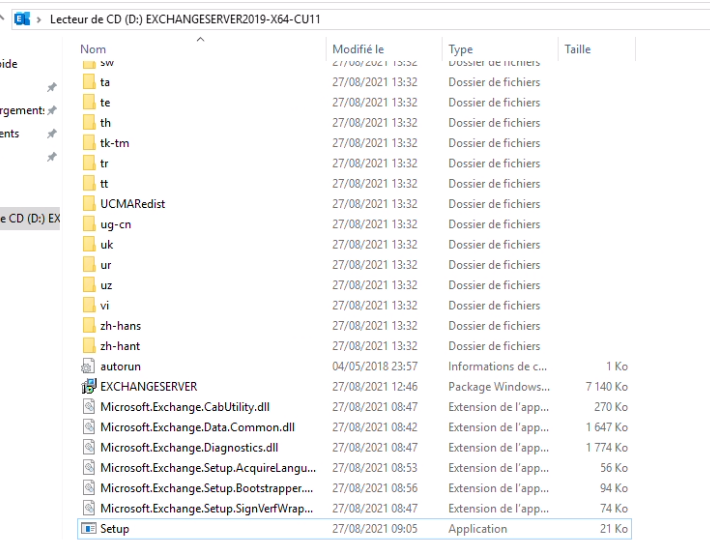This screenshot has height=544, width=710.
Task: Click the EXCHANGESERVER installer package icon
Action: coord(89,386)
